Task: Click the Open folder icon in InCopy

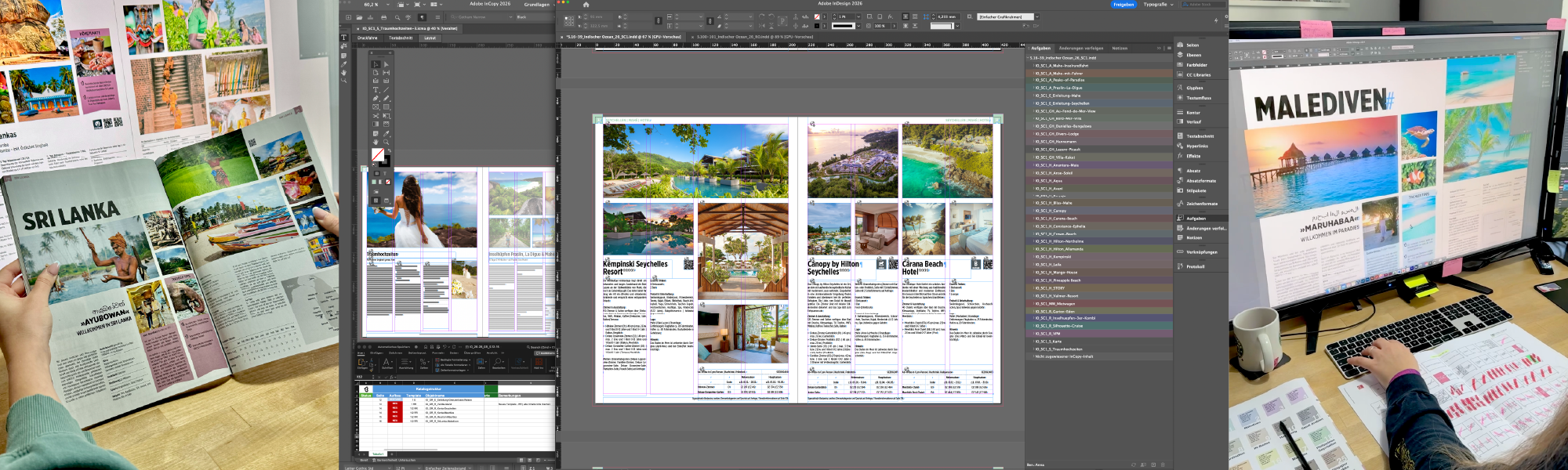Action: point(359,17)
